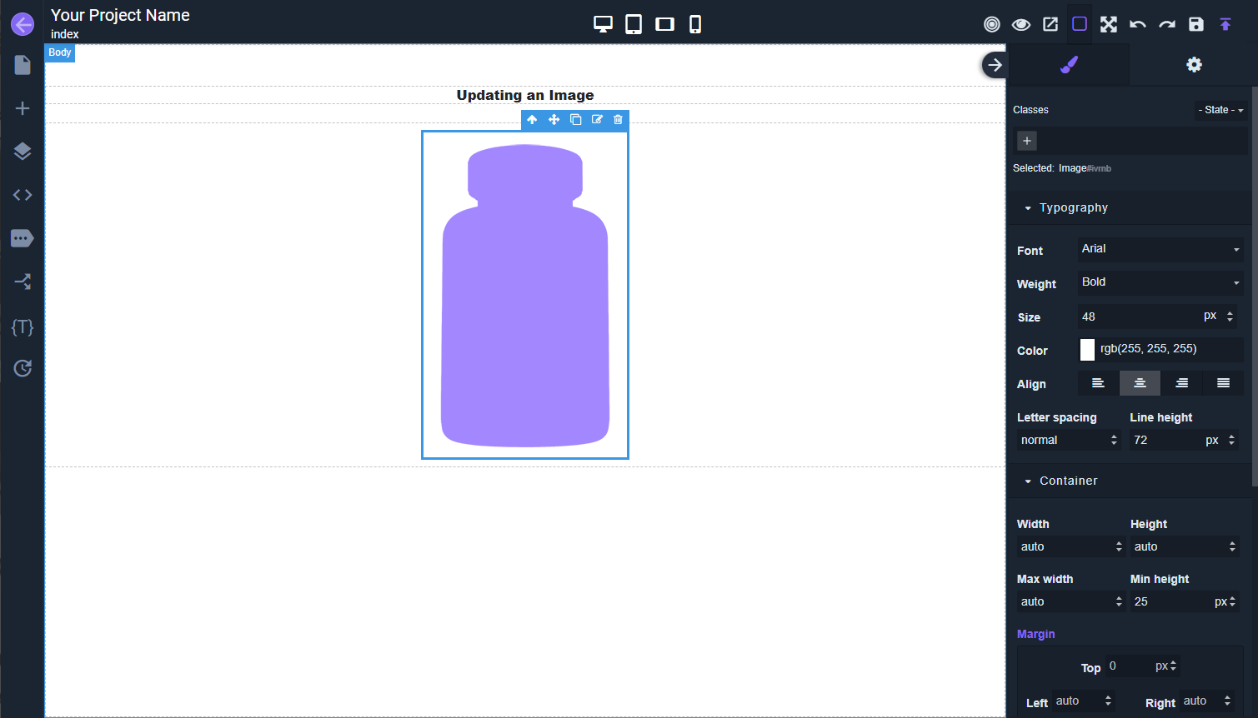Viewport: 1258px width, 718px height.
Task: Delete the selected image using the trash icon
Action: pyautogui.click(x=618, y=120)
